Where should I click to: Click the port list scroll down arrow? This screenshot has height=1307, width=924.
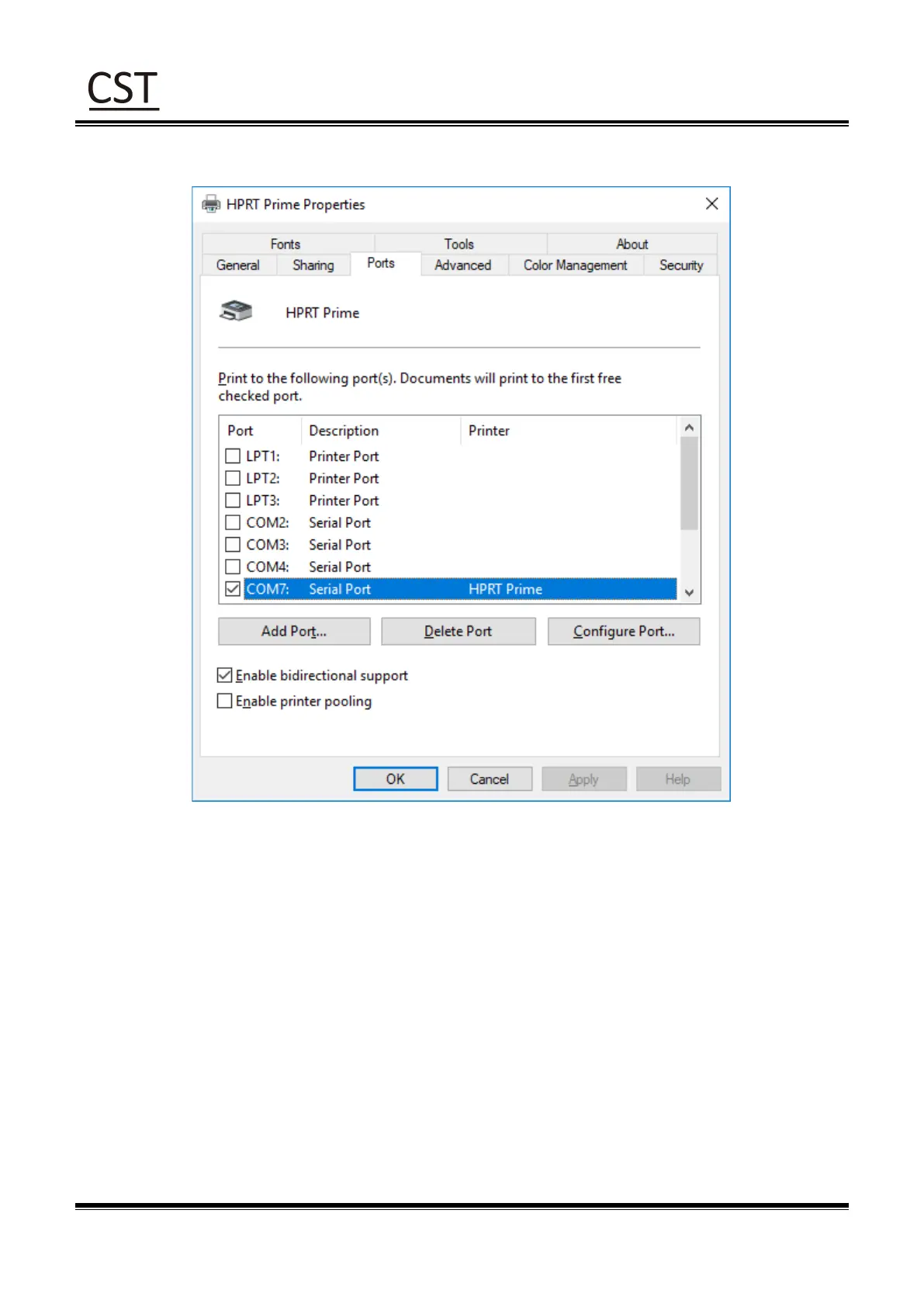[689, 593]
